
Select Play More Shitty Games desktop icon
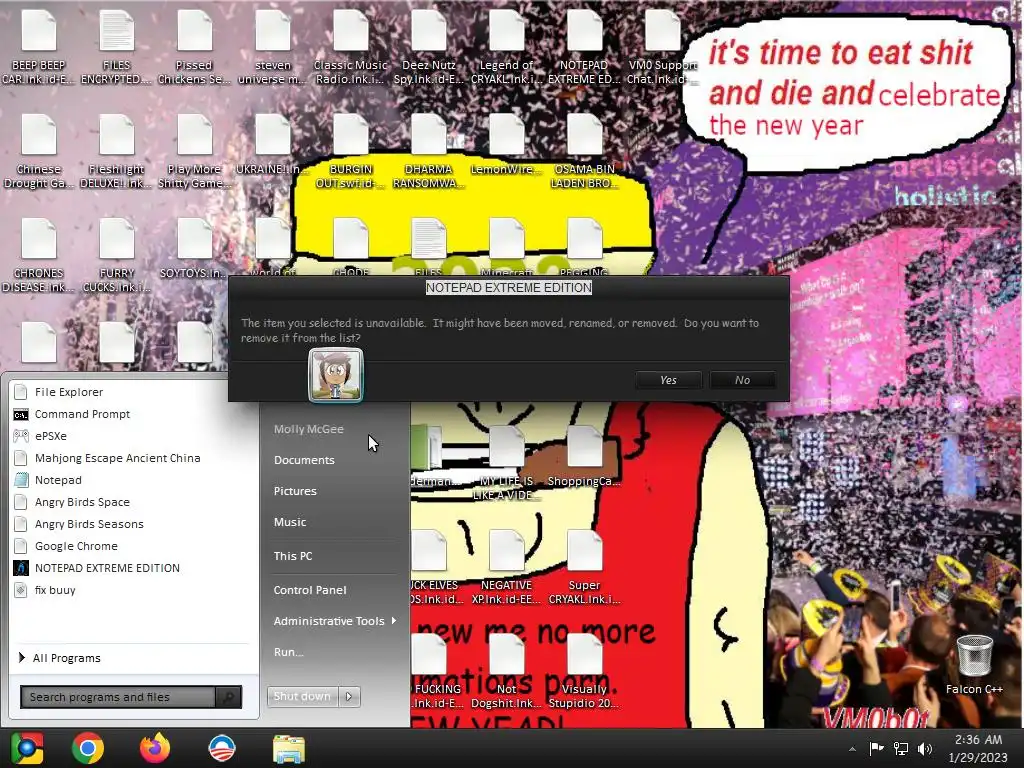coord(194,152)
